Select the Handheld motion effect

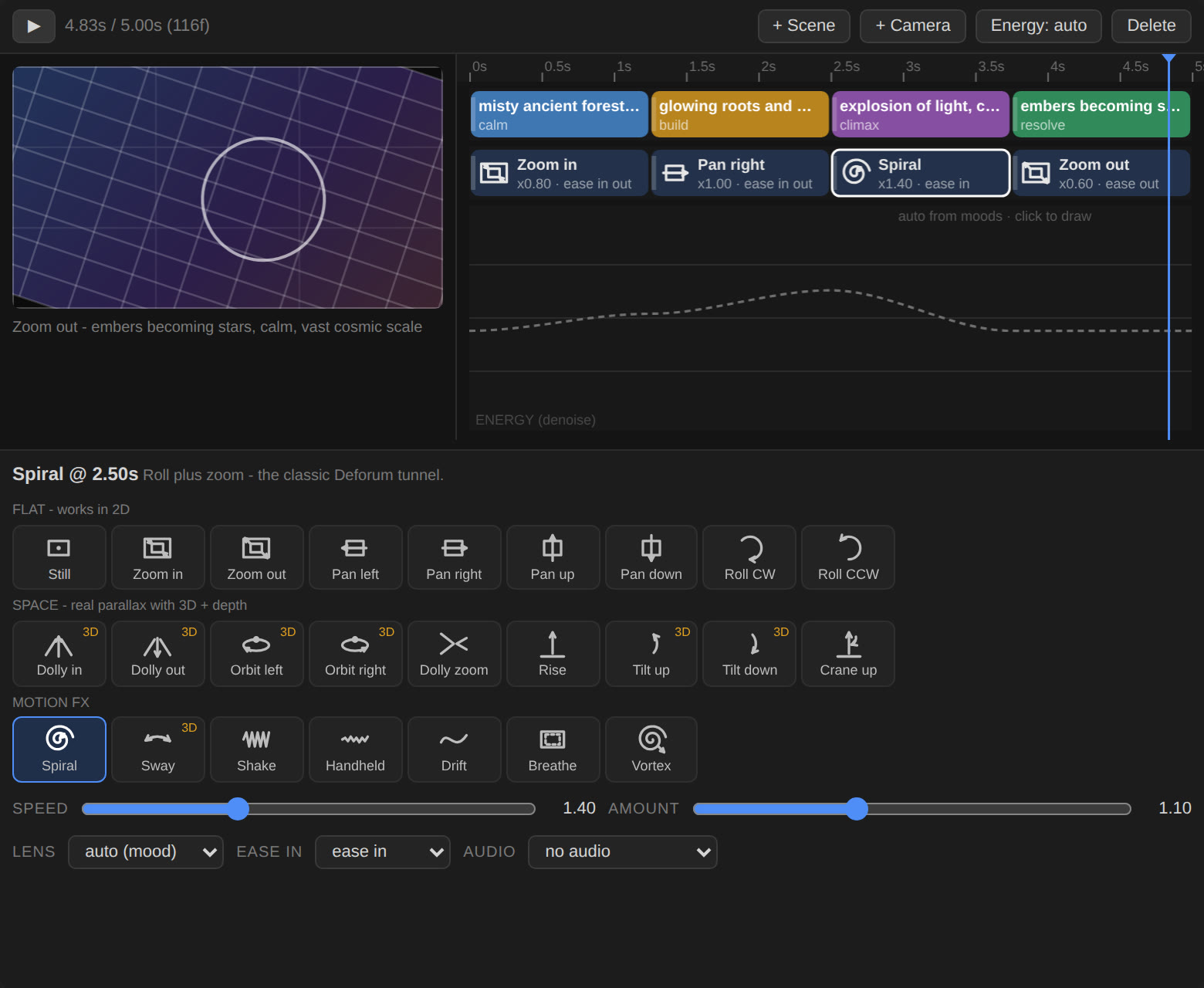point(355,749)
